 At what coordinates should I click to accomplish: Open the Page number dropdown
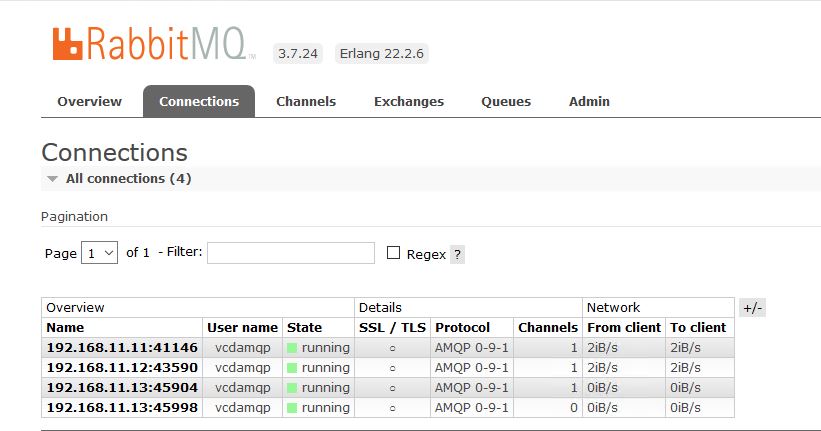(99, 253)
